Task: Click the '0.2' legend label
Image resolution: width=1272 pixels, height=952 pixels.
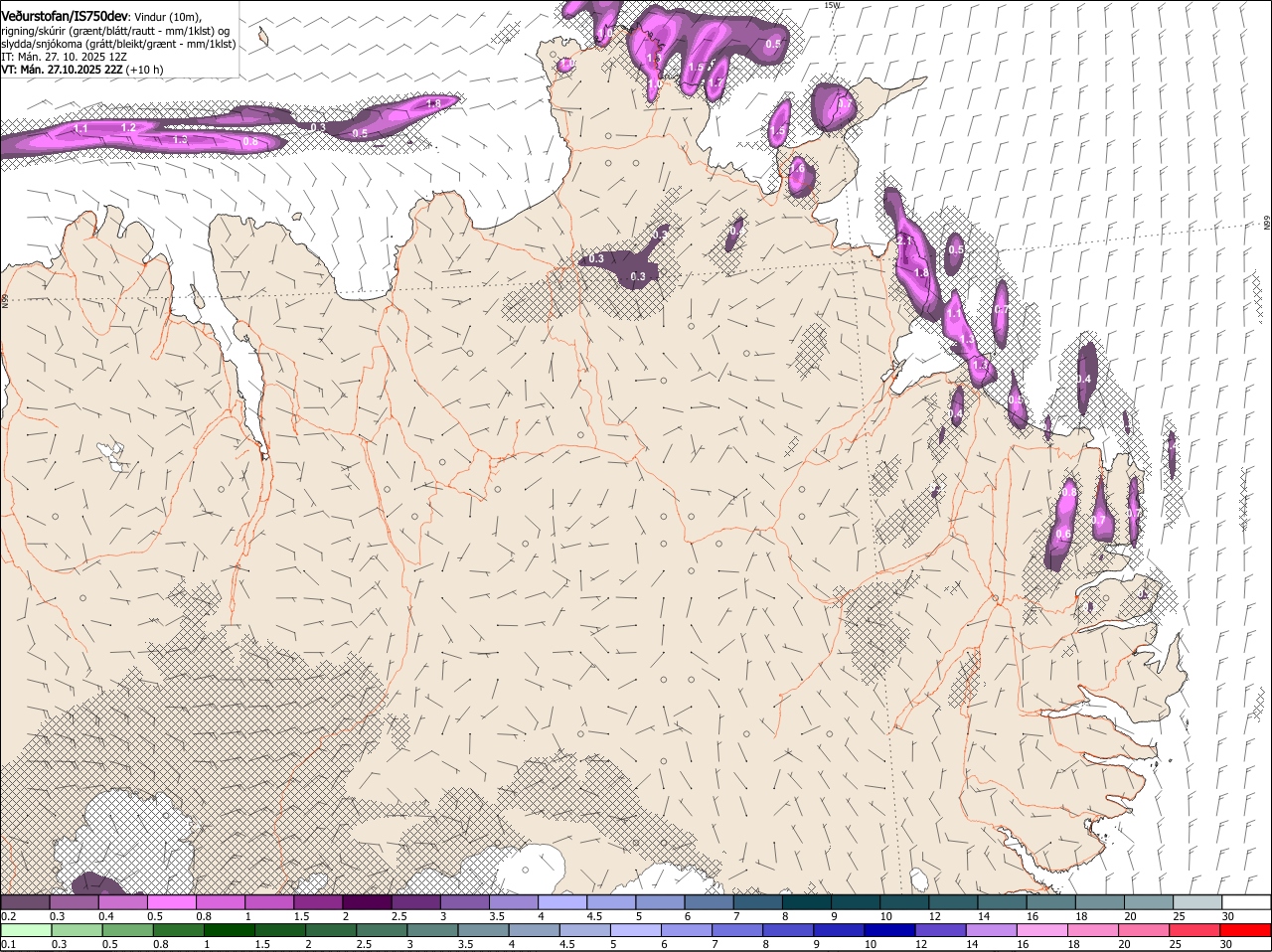Action: 8,916
